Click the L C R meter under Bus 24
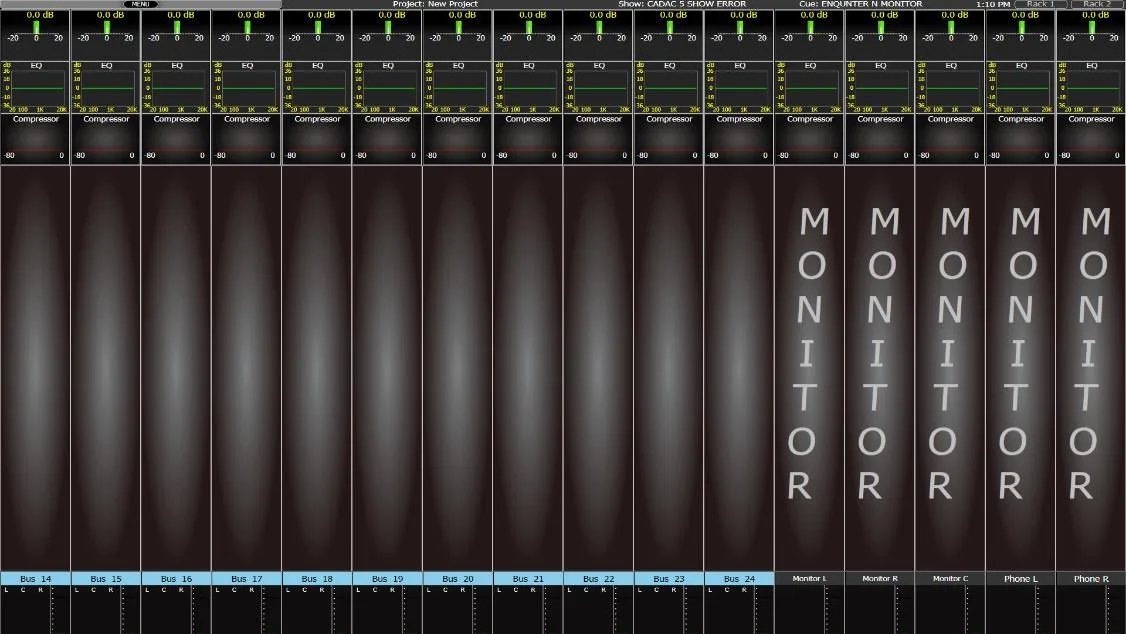The image size is (1126, 634). click(739, 610)
